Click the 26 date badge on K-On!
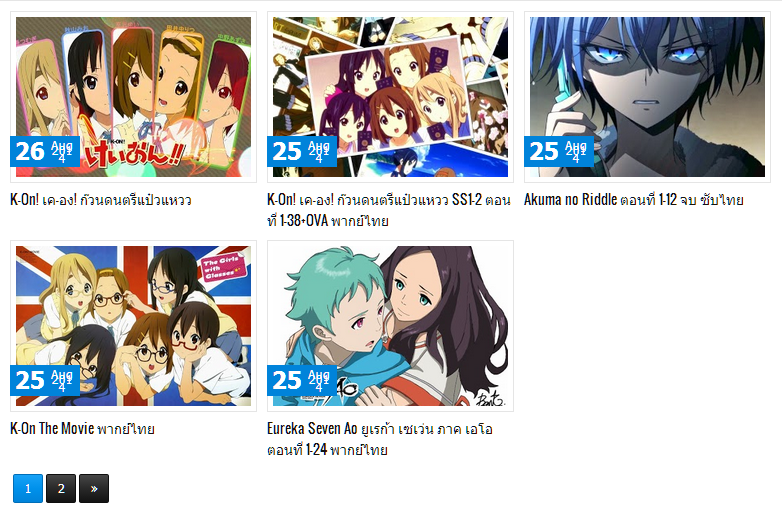The width and height of the screenshot is (782, 518). pyautogui.click(x=45, y=151)
